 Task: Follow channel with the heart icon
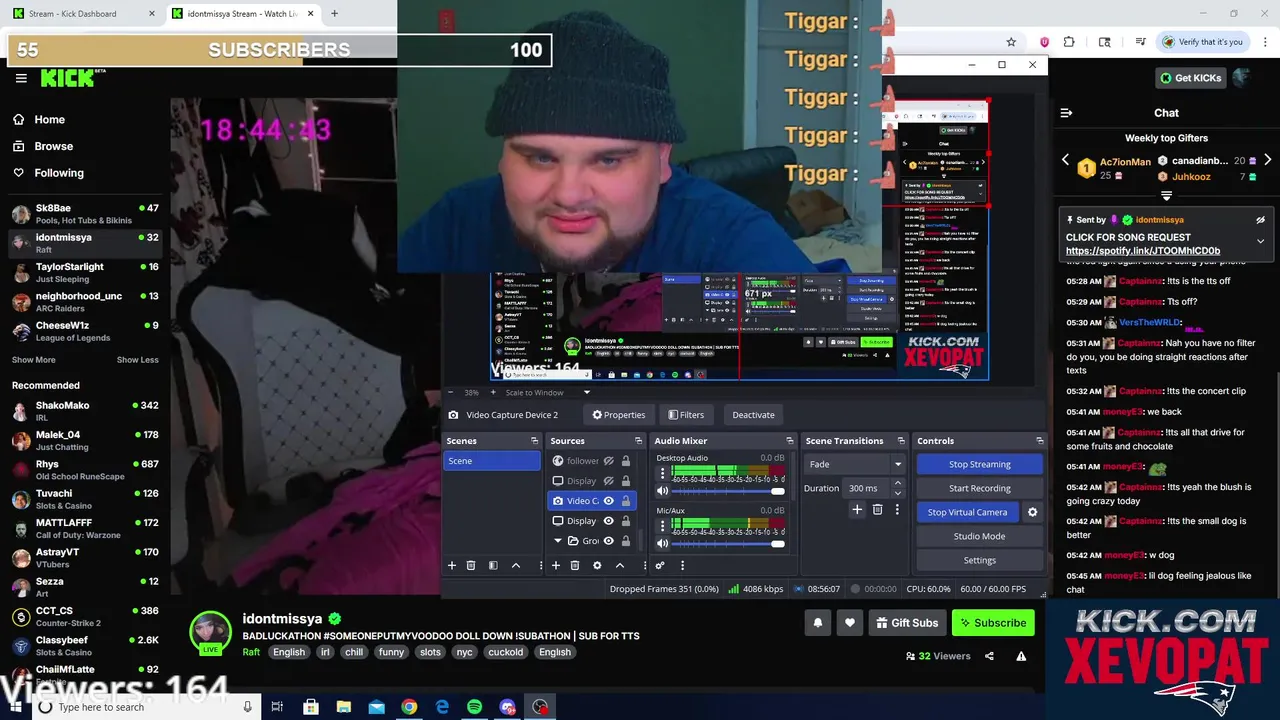coord(850,623)
